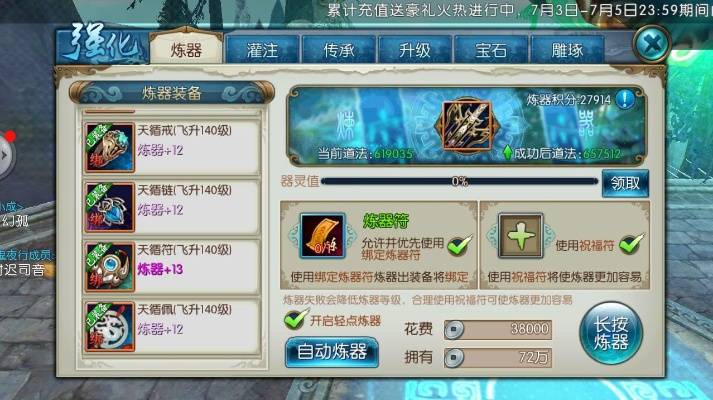Select the 天循符 talisman equipment icon
Image resolution: width=713 pixels, height=400 pixels.
[x=110, y=267]
